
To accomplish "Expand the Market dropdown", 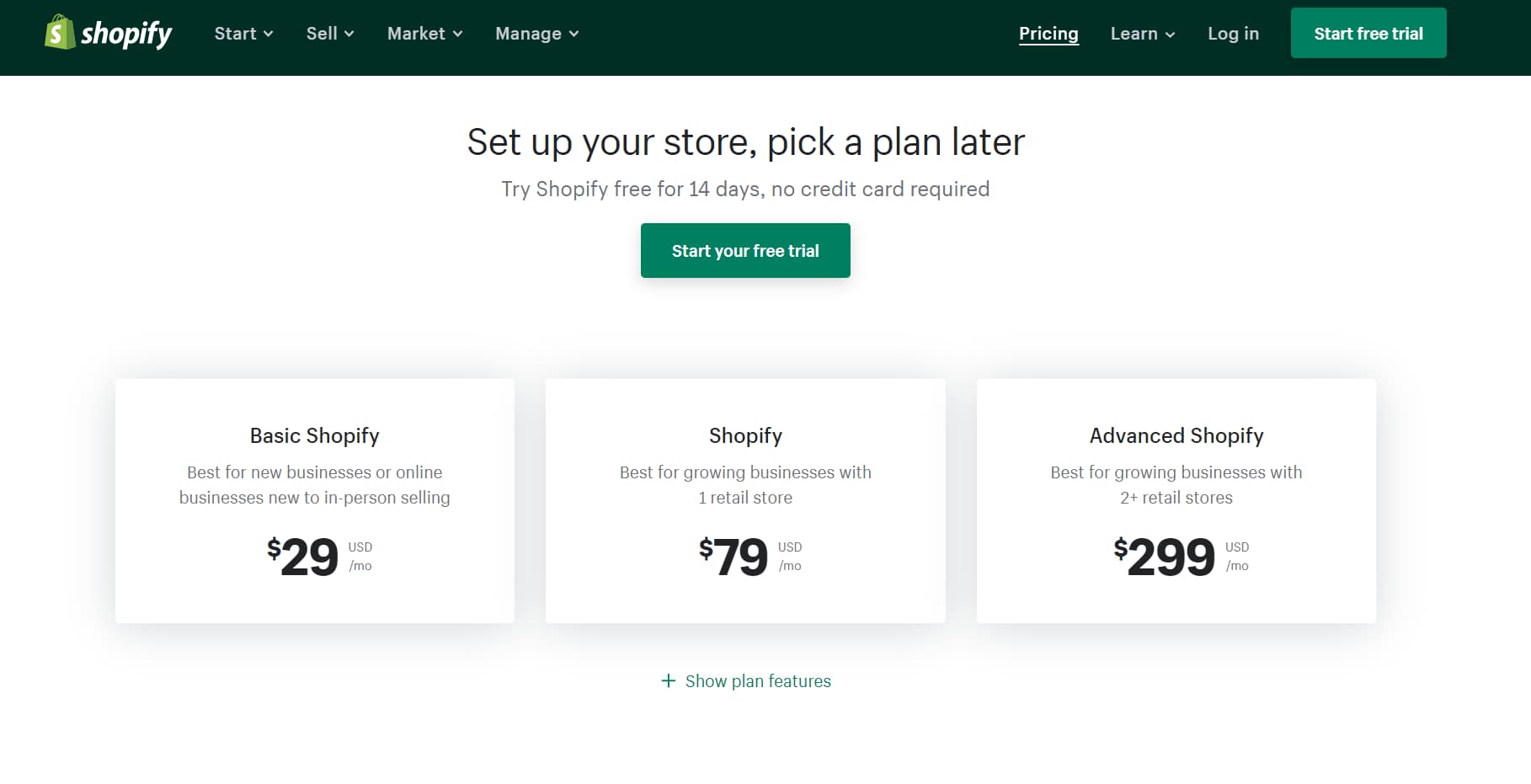I will tap(424, 34).
